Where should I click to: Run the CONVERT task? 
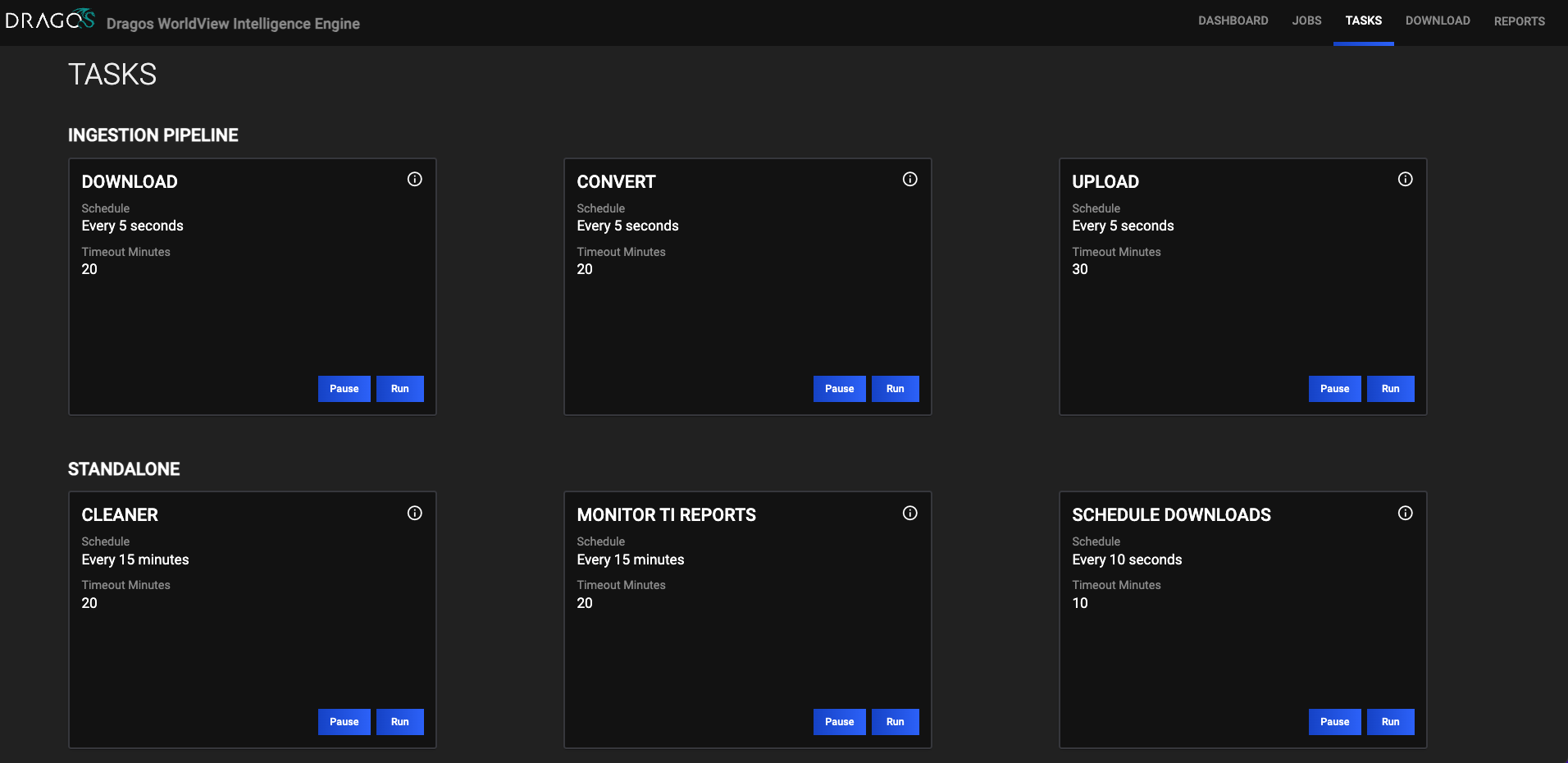coord(896,389)
